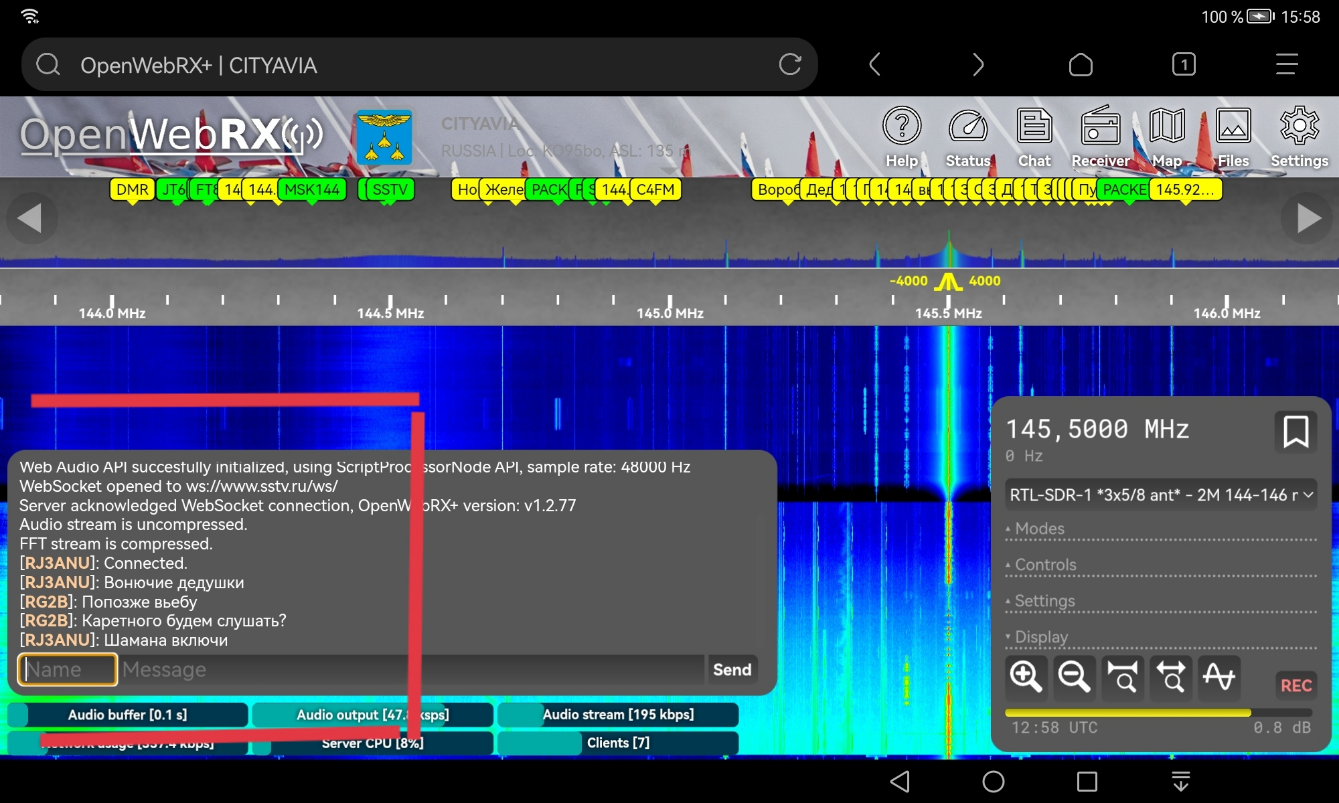Screen dimensions: 1339x803
Task: Click the Server CPU status bar
Action: (x=372, y=743)
